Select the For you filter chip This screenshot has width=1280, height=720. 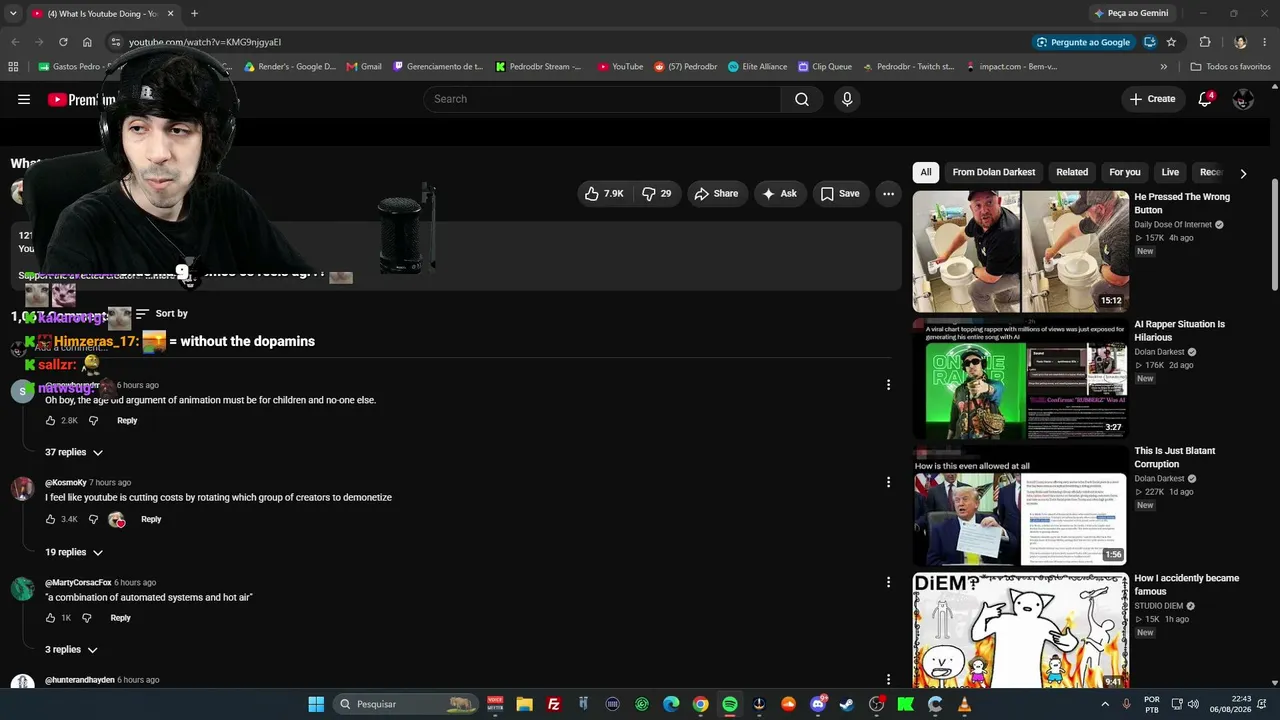tap(1125, 172)
